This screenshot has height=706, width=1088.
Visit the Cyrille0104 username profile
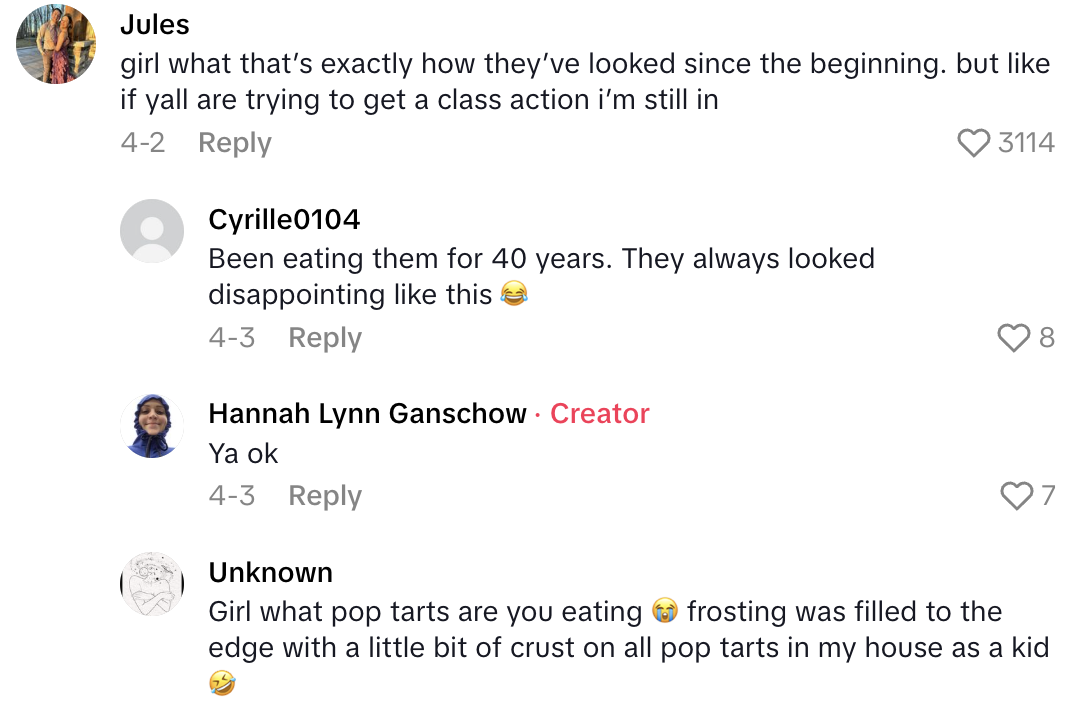pos(284,219)
